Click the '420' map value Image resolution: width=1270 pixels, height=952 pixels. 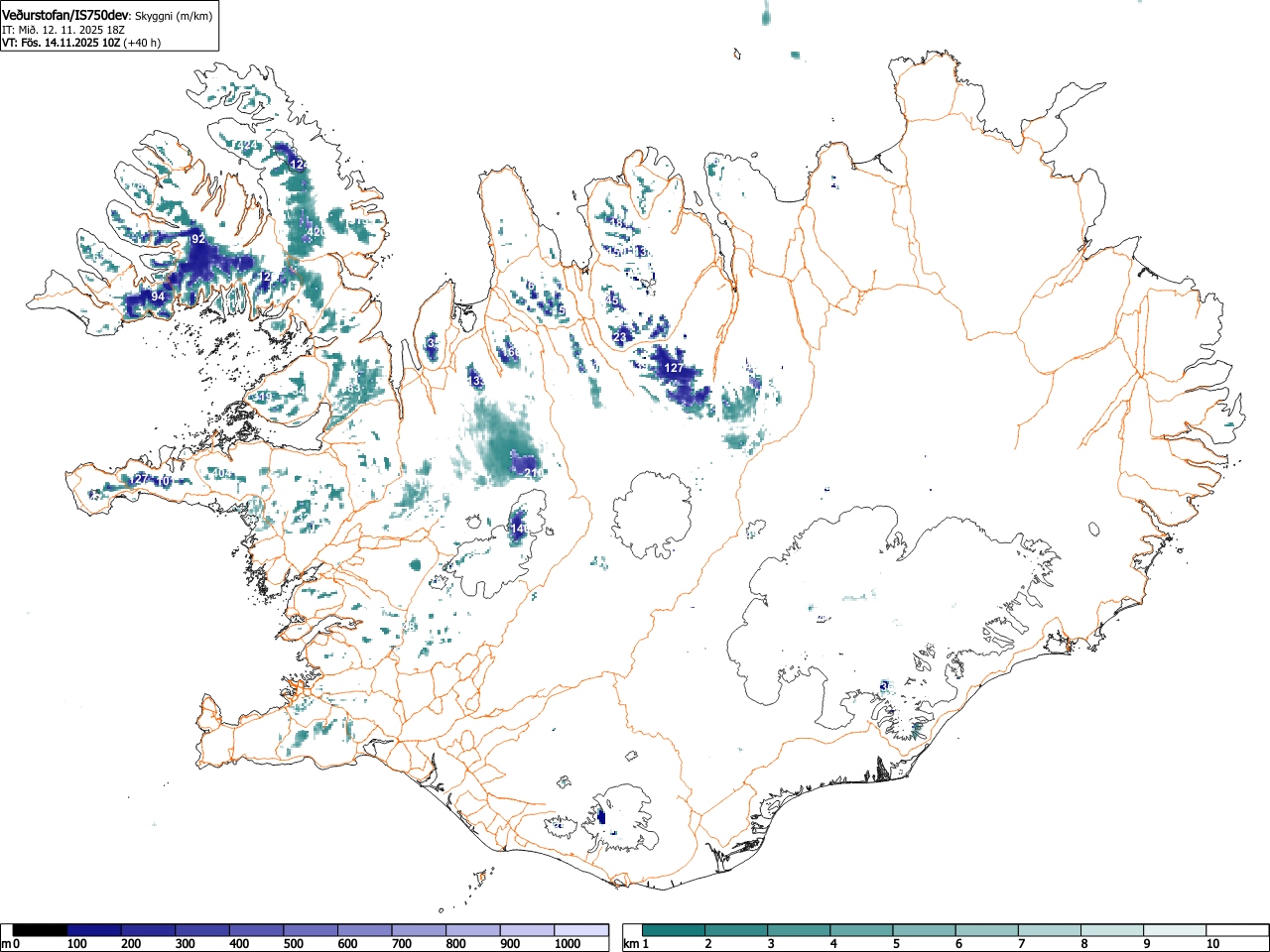316,232
